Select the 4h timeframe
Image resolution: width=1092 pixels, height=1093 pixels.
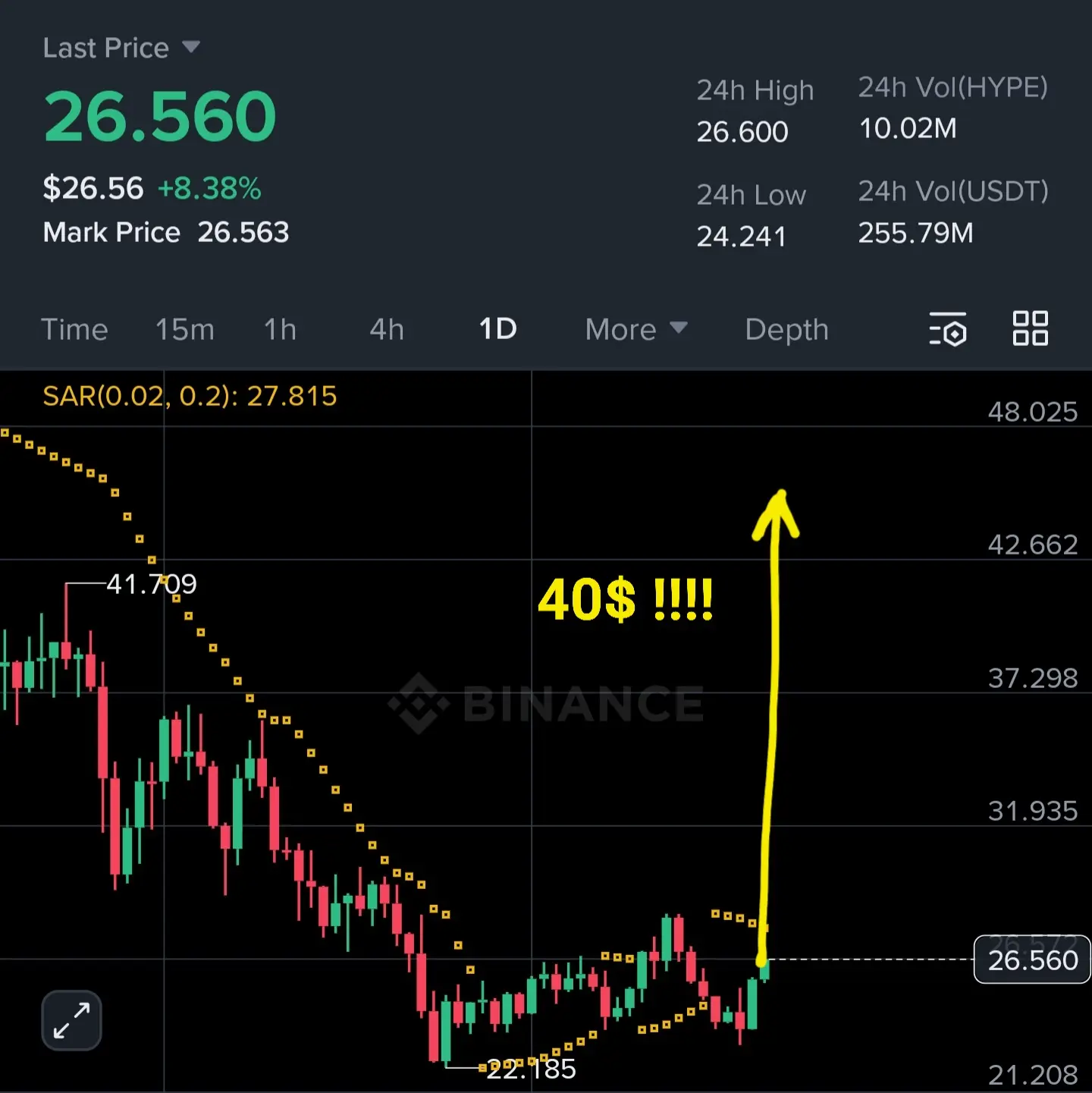[387, 329]
